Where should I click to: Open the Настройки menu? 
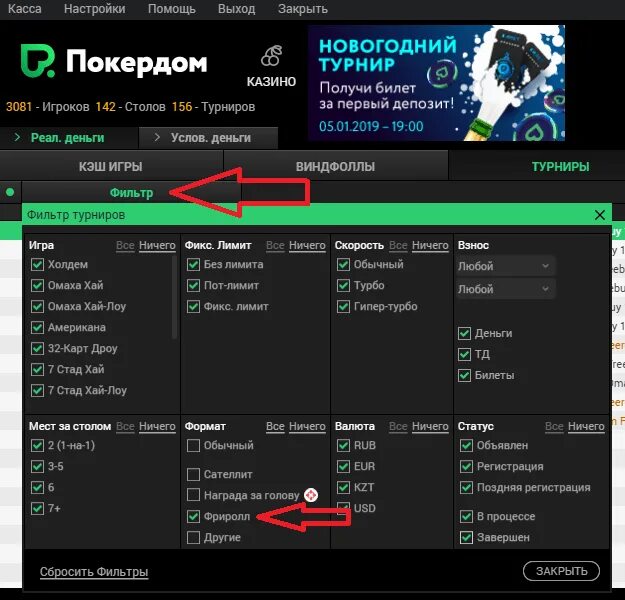pos(94,9)
